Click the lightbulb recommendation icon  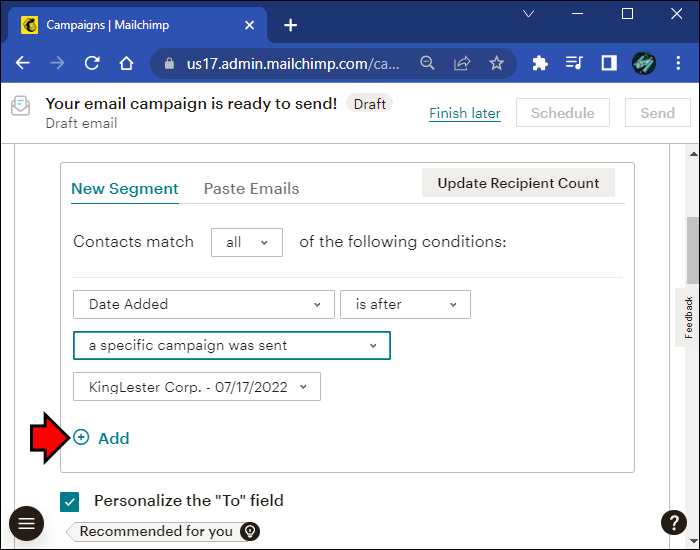(x=250, y=531)
